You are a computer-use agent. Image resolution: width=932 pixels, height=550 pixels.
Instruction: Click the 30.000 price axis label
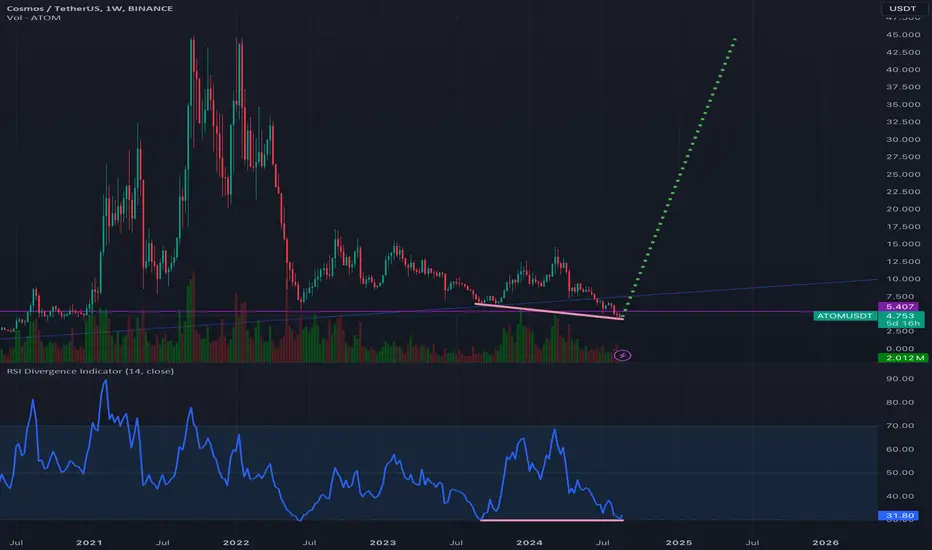point(903,140)
